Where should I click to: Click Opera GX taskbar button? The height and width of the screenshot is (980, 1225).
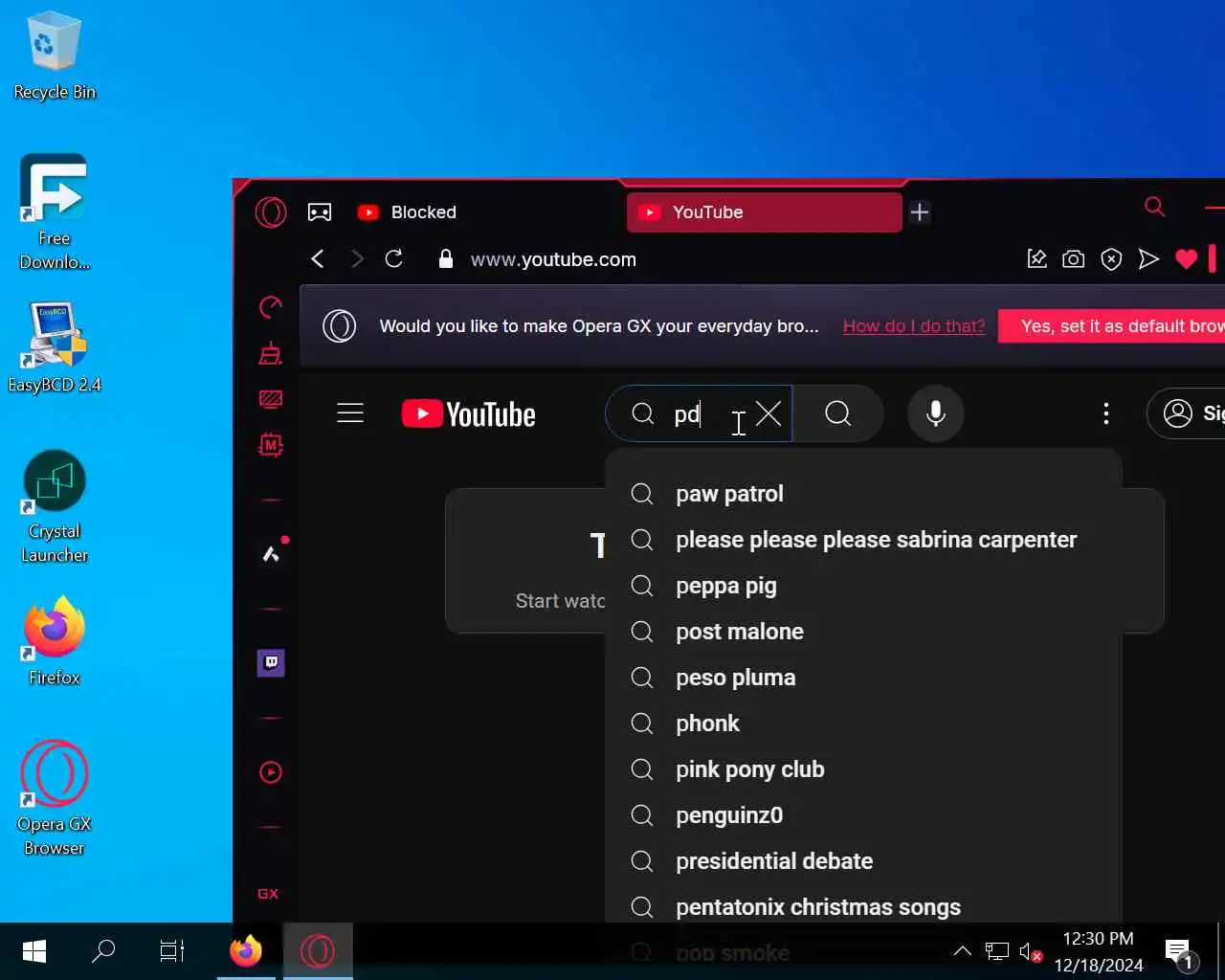tap(317, 951)
